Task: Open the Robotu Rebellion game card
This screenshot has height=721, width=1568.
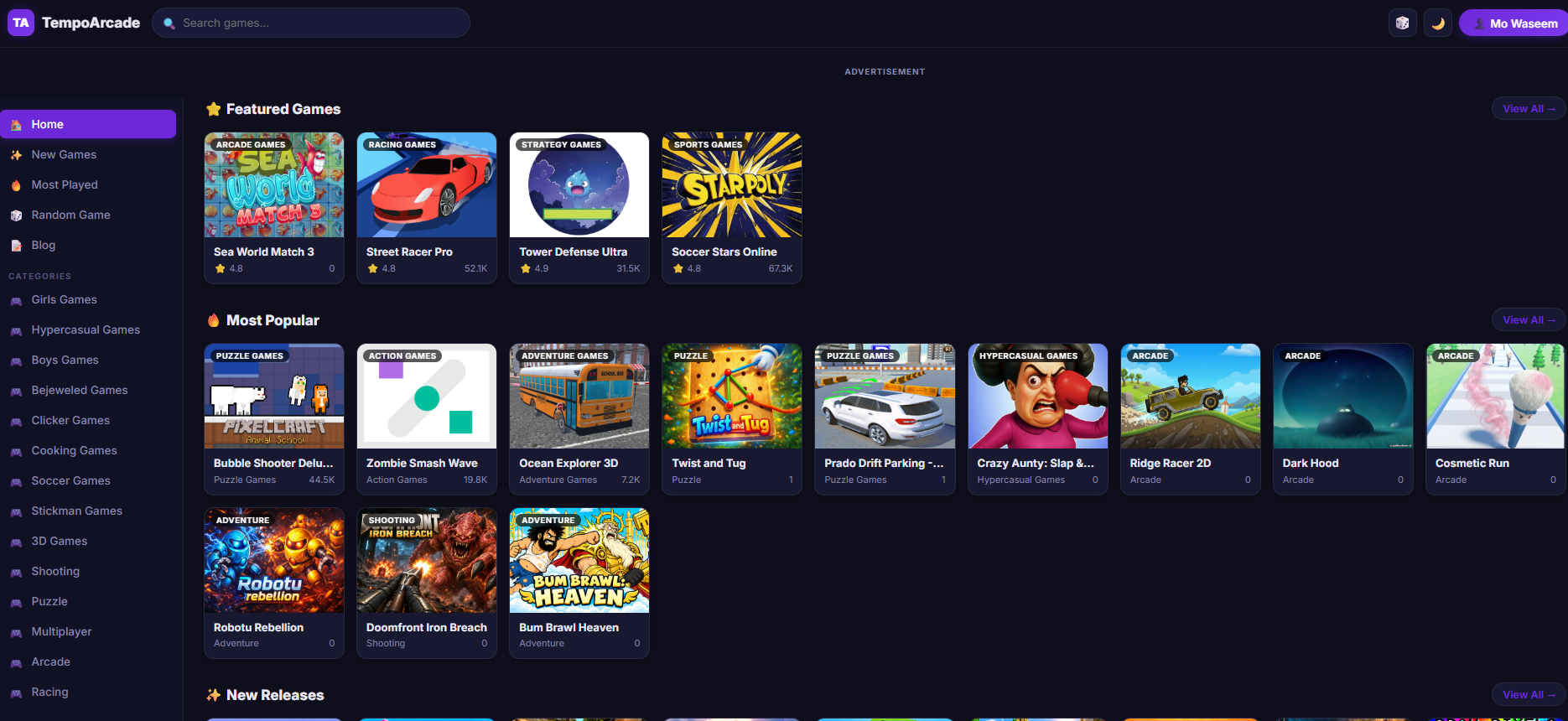Action: click(274, 583)
